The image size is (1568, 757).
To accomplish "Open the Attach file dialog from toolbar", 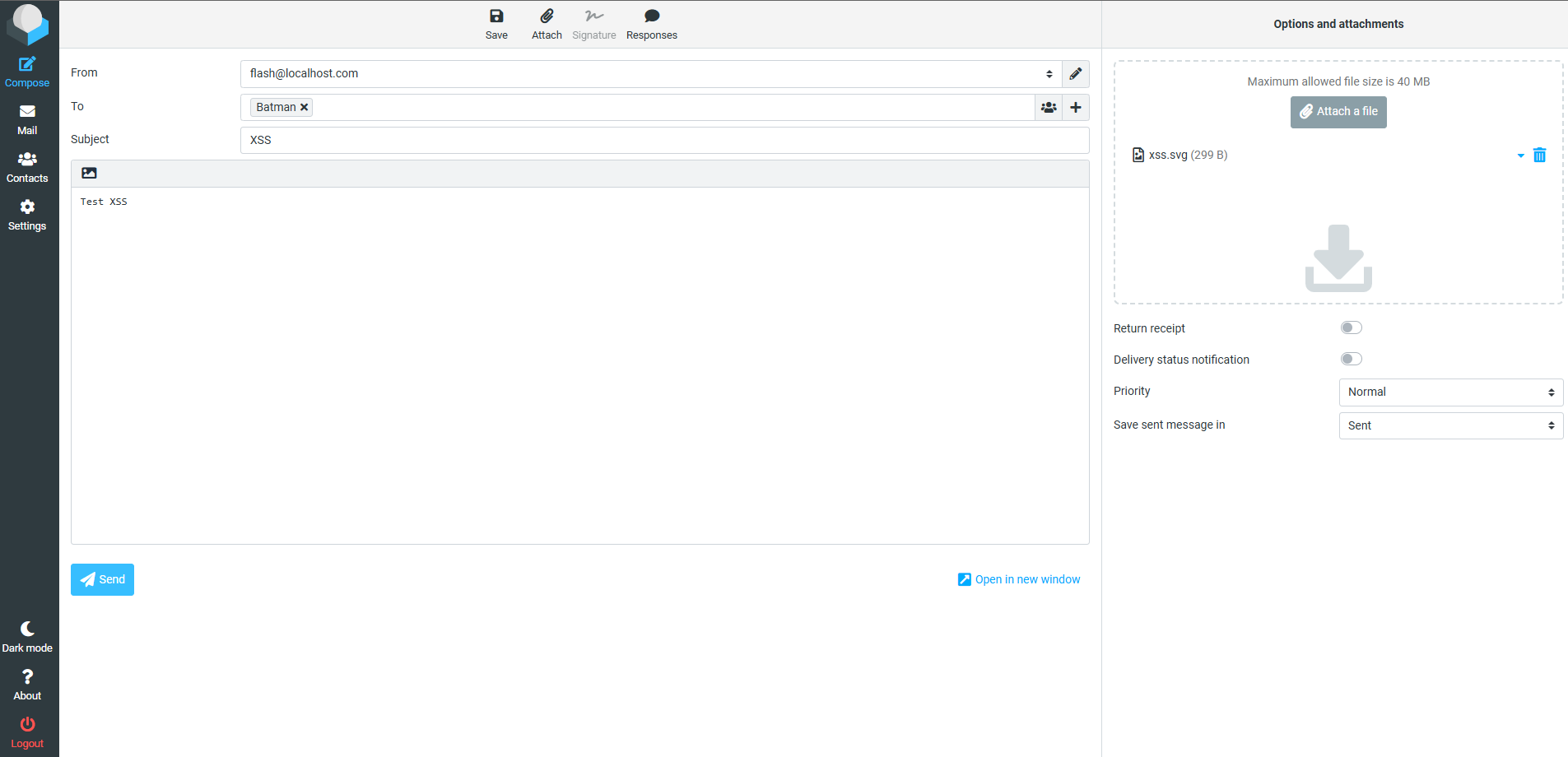I will pyautogui.click(x=546, y=23).
